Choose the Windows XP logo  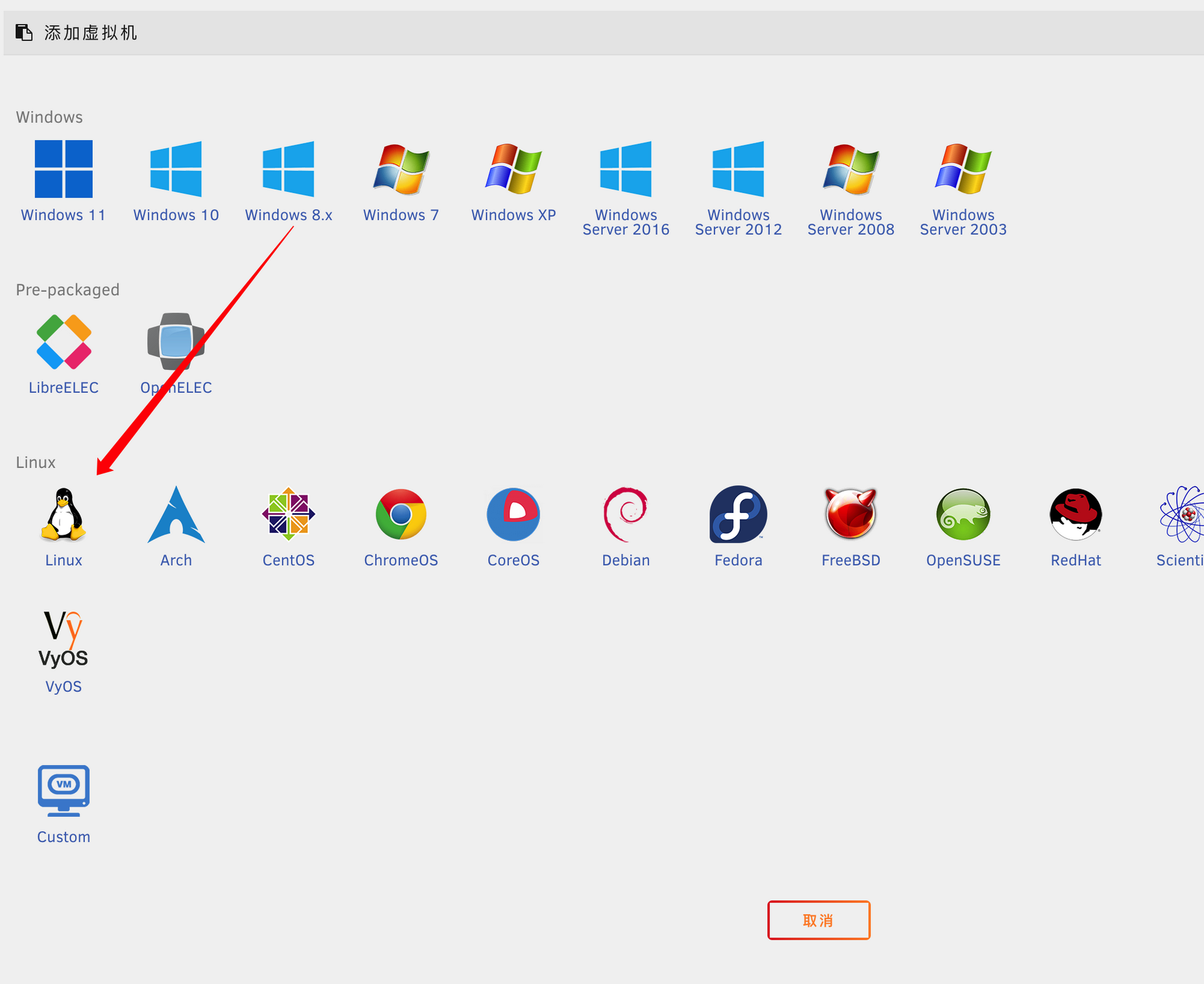pos(513,169)
